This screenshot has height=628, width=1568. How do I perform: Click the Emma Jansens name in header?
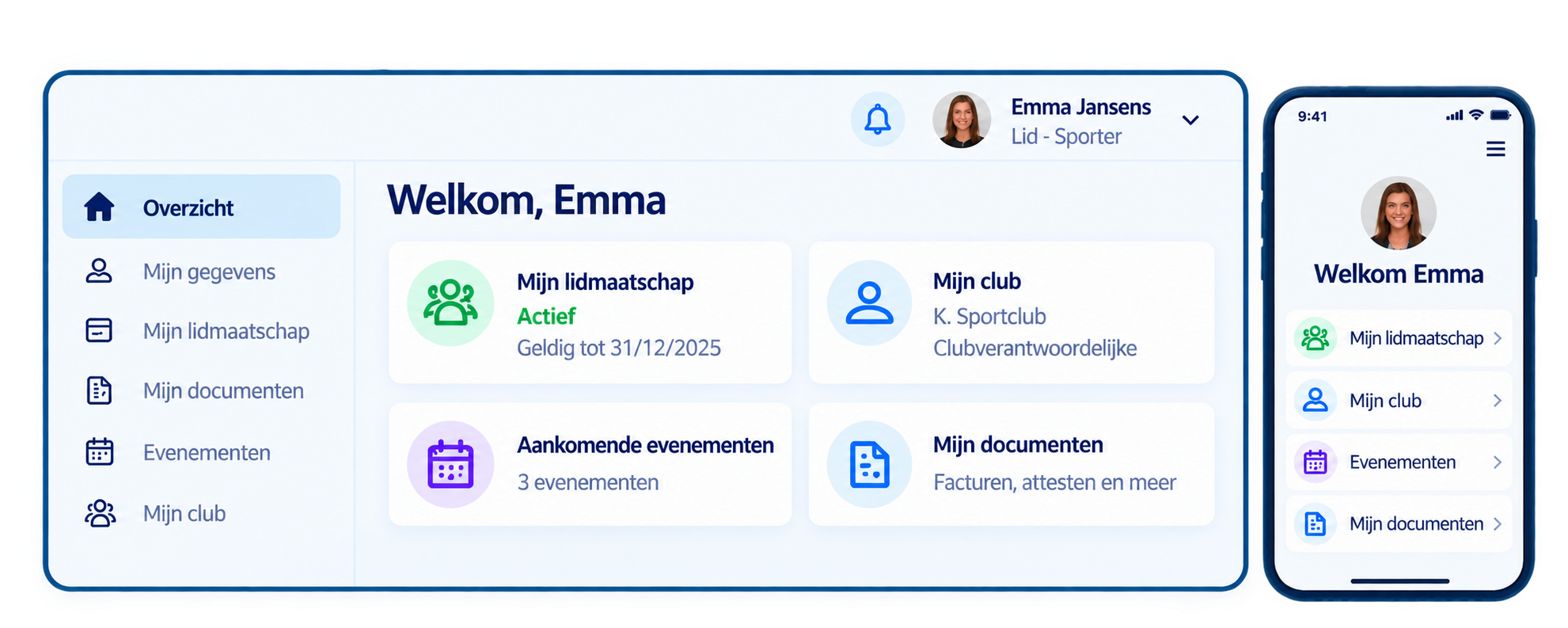pyautogui.click(x=1080, y=107)
